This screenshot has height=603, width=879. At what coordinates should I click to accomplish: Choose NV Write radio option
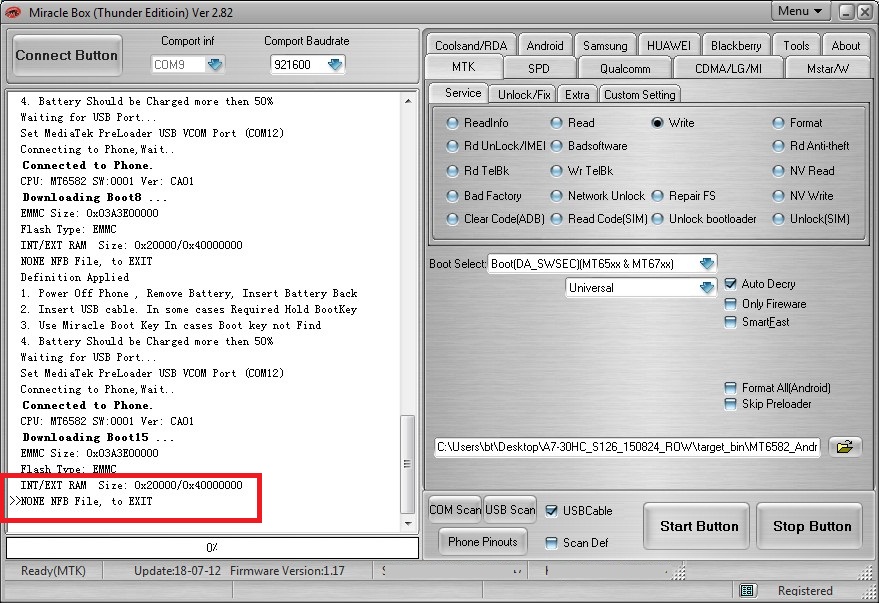pyautogui.click(x=778, y=196)
